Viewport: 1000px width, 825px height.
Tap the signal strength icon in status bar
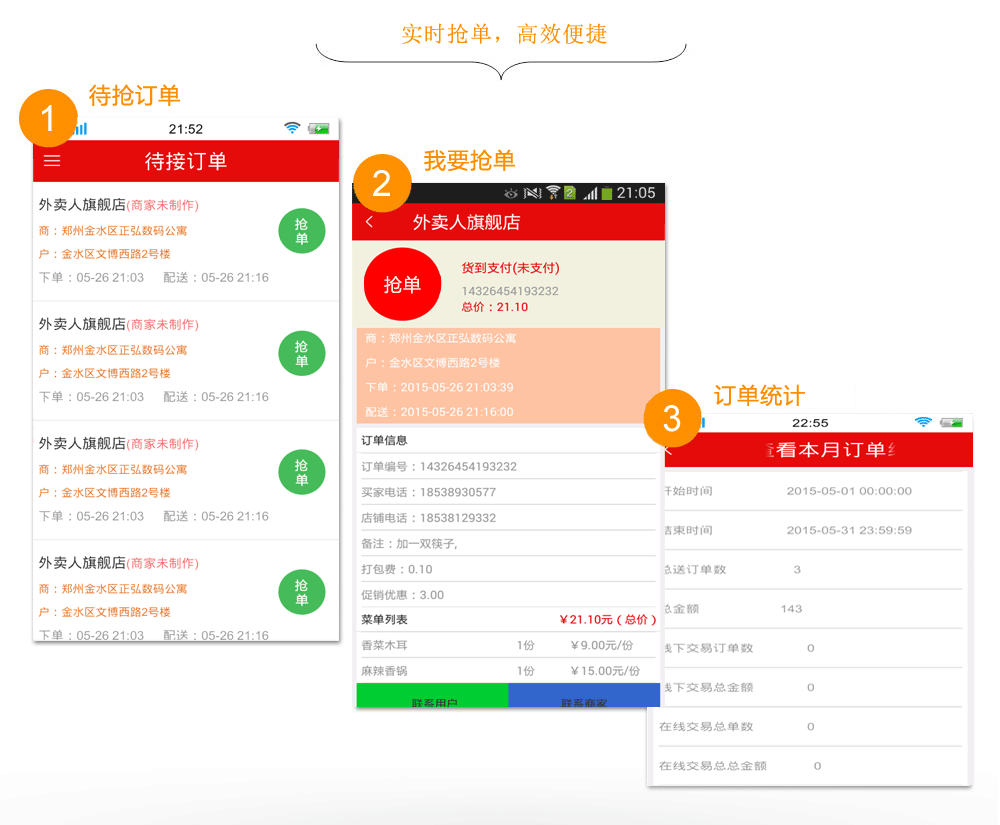[589, 192]
